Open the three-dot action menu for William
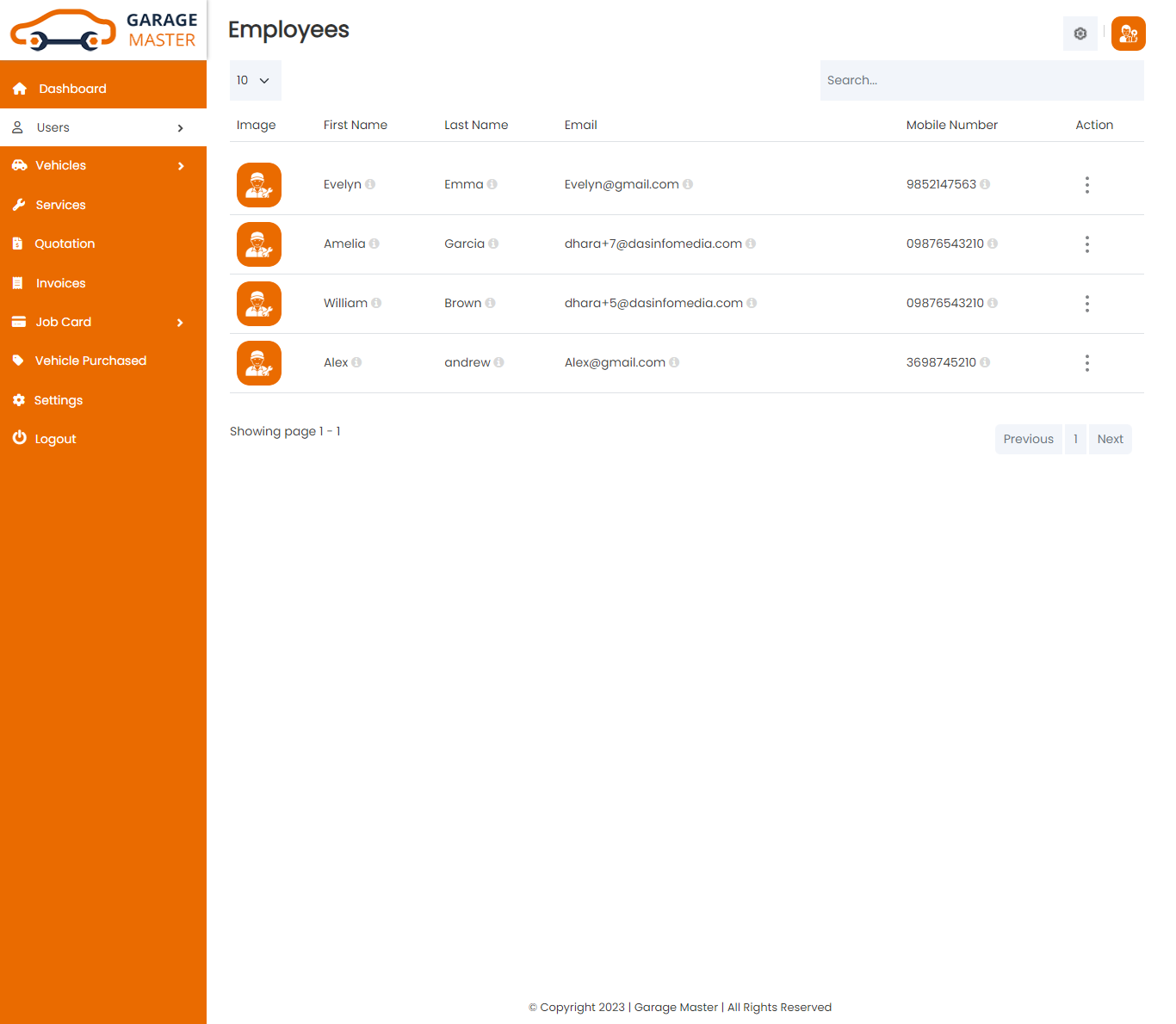Screen dimensions: 1176x1024 (x=1086, y=304)
